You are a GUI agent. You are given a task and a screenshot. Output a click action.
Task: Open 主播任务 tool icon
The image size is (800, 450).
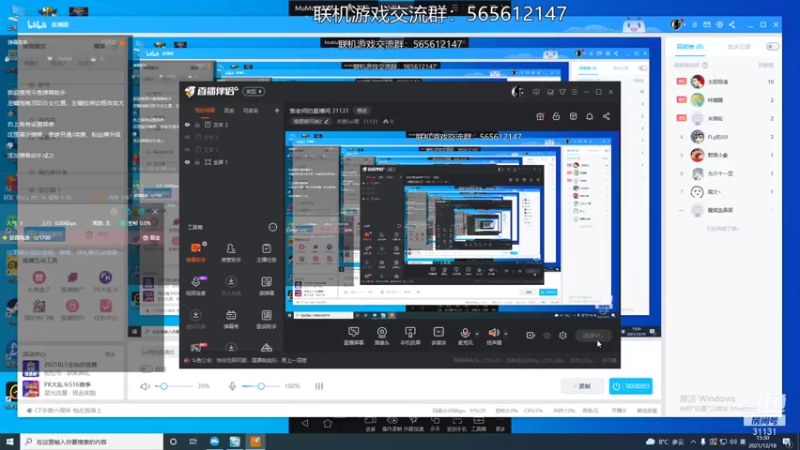(x=266, y=252)
